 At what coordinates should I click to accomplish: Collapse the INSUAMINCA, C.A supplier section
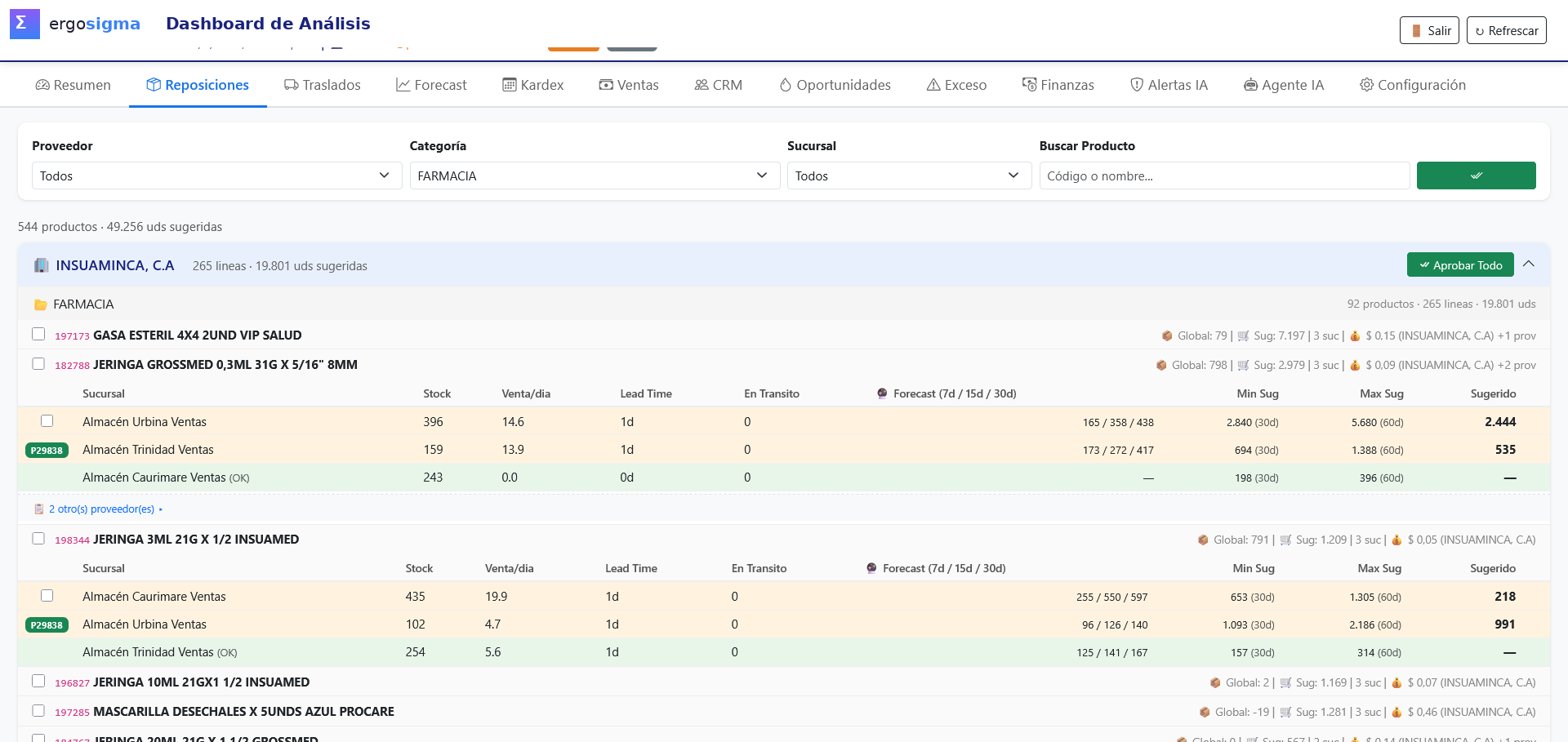tap(1529, 264)
